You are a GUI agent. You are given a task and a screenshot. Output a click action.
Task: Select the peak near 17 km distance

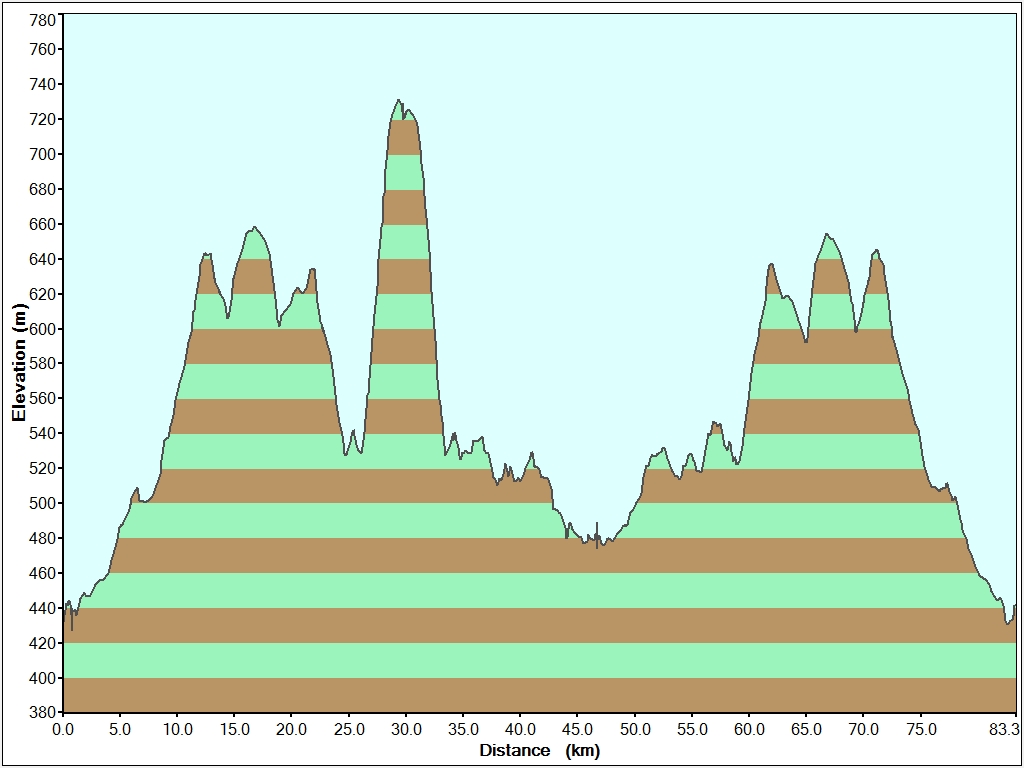tap(255, 228)
